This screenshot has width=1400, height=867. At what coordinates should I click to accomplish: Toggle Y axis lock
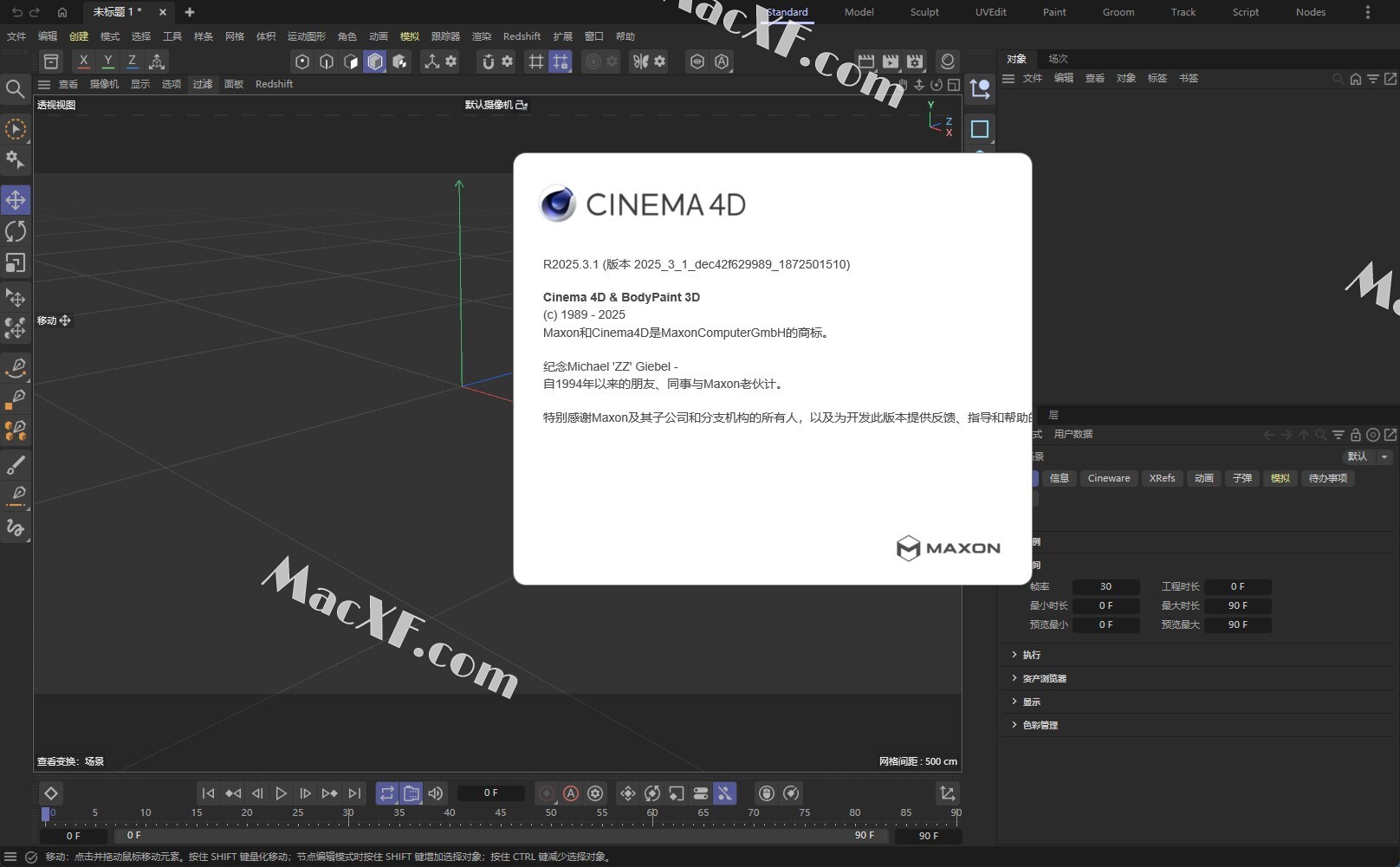point(107,61)
